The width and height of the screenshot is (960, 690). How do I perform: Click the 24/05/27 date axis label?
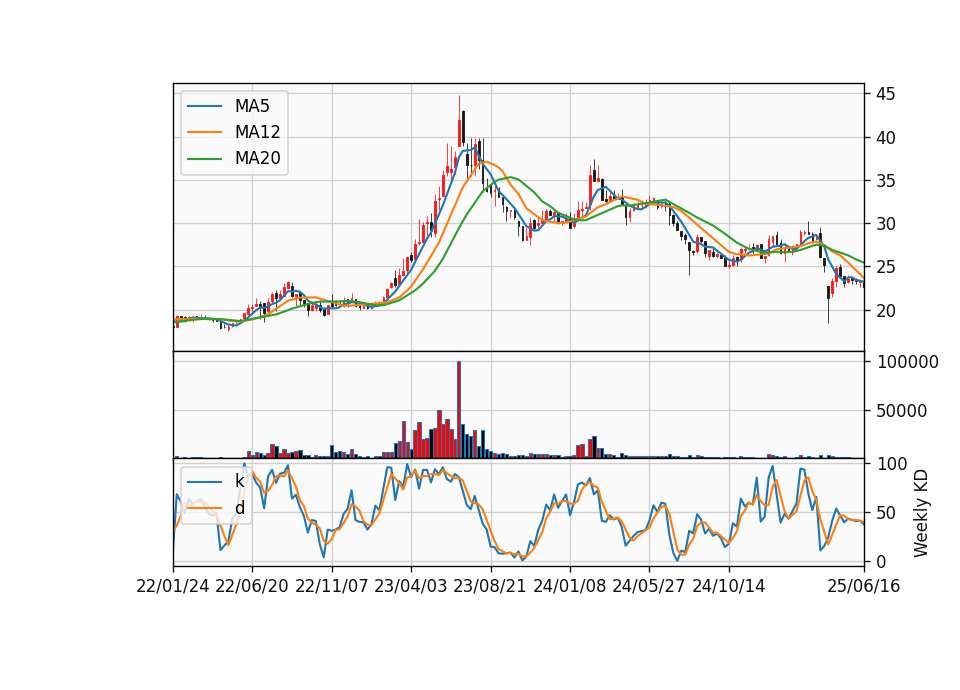point(648,586)
